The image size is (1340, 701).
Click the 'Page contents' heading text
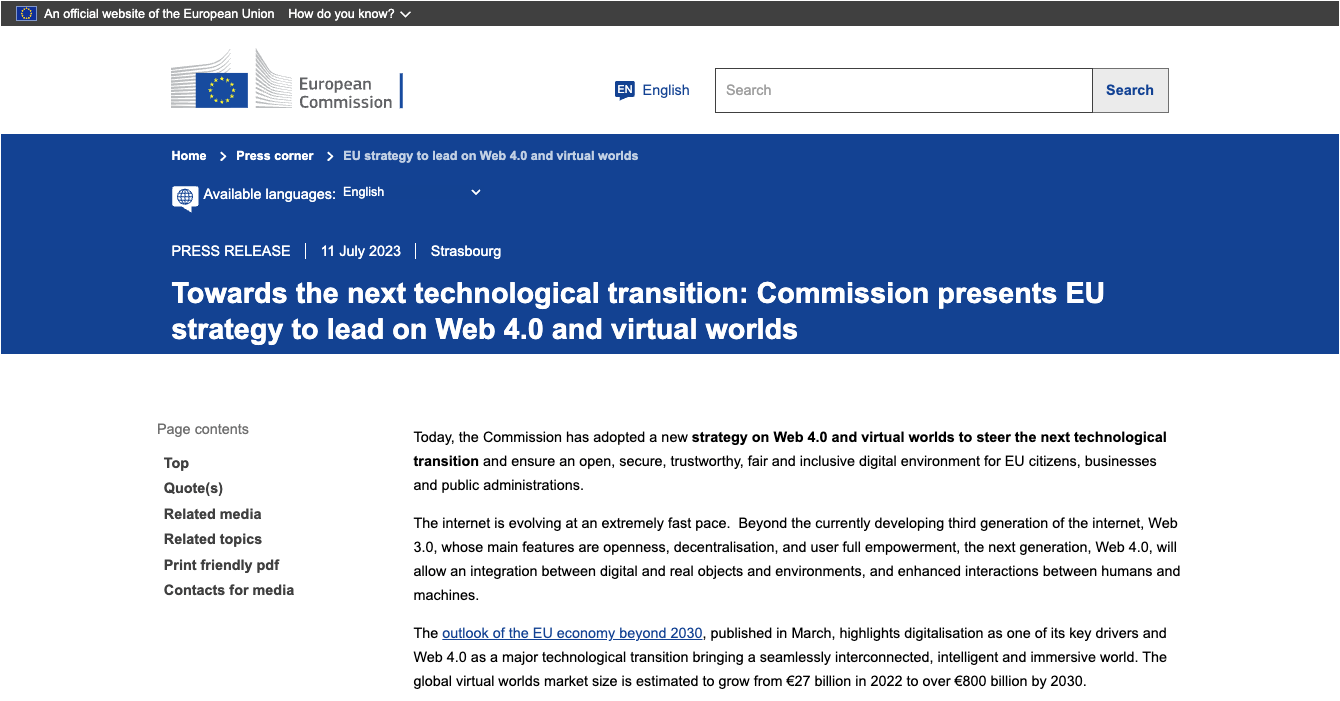(203, 429)
